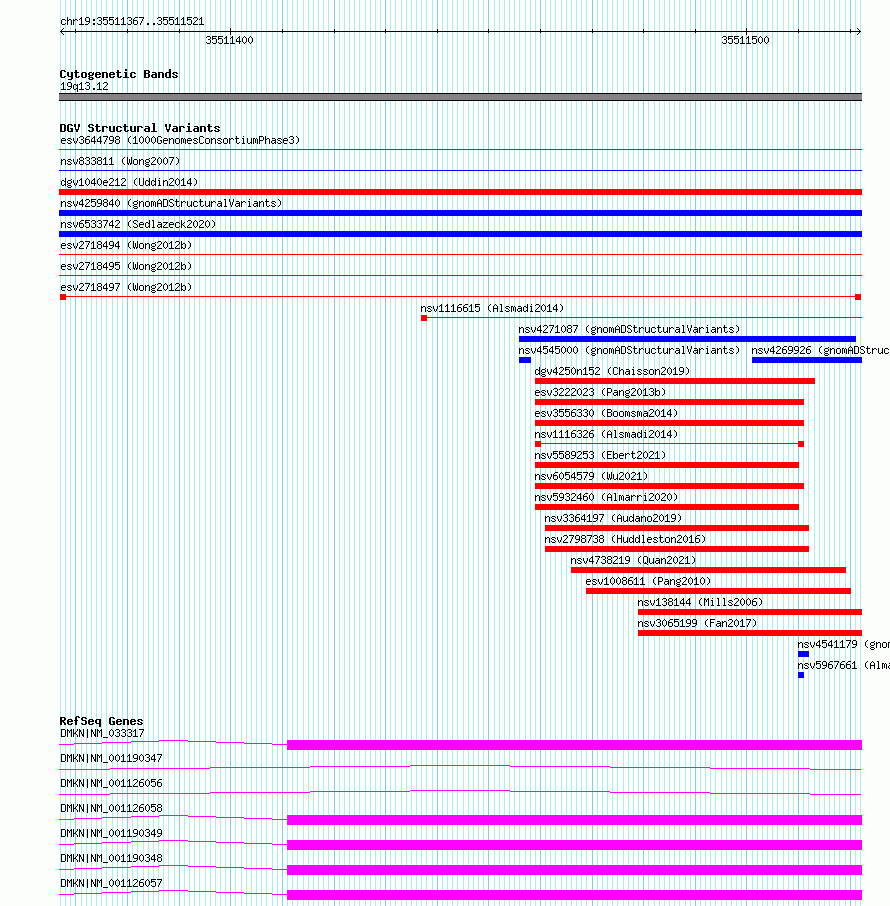Image resolution: width=890 pixels, height=906 pixels.
Task: Select the nsv5967661 variant label
Action: coord(843,665)
